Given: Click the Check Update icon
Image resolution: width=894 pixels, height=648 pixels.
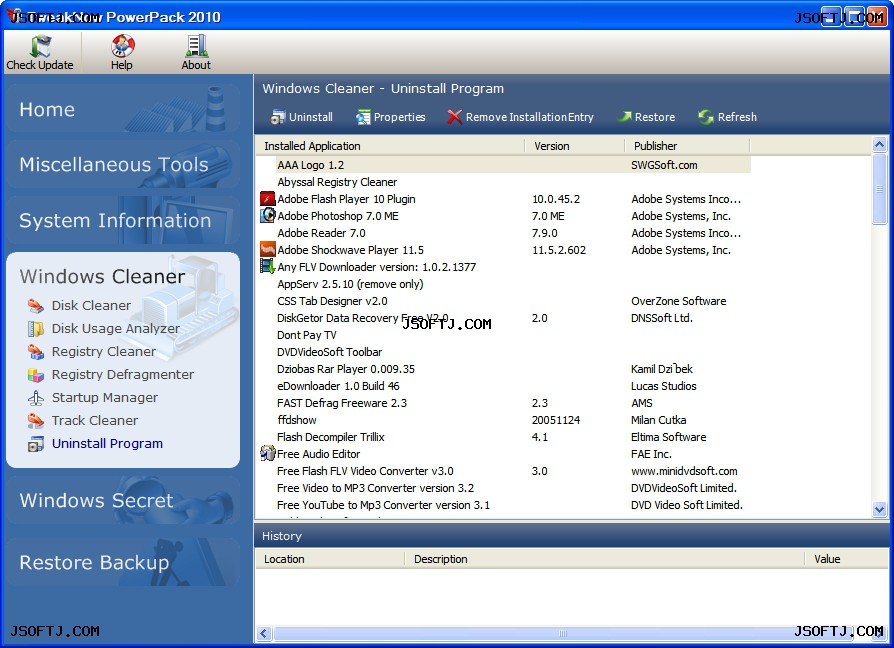Looking at the screenshot, I should pos(40,46).
